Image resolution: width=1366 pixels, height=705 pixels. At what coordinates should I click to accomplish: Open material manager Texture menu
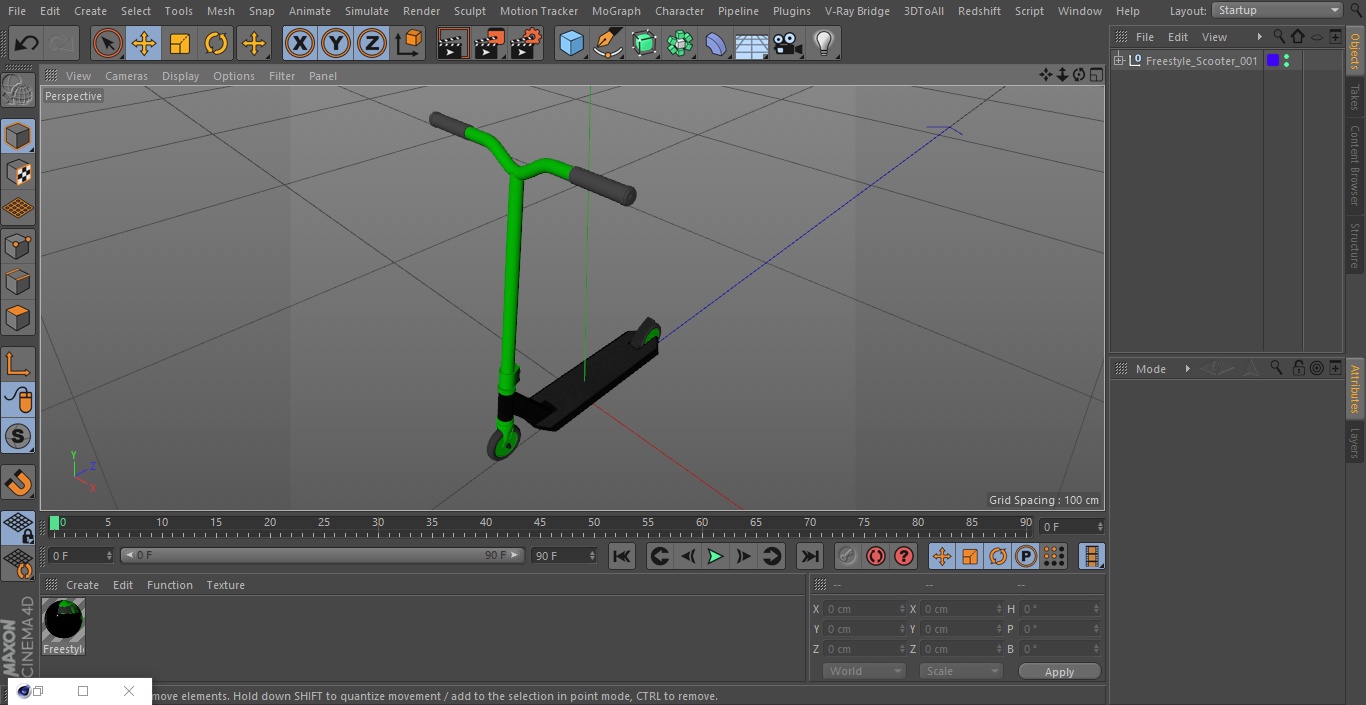coord(226,585)
